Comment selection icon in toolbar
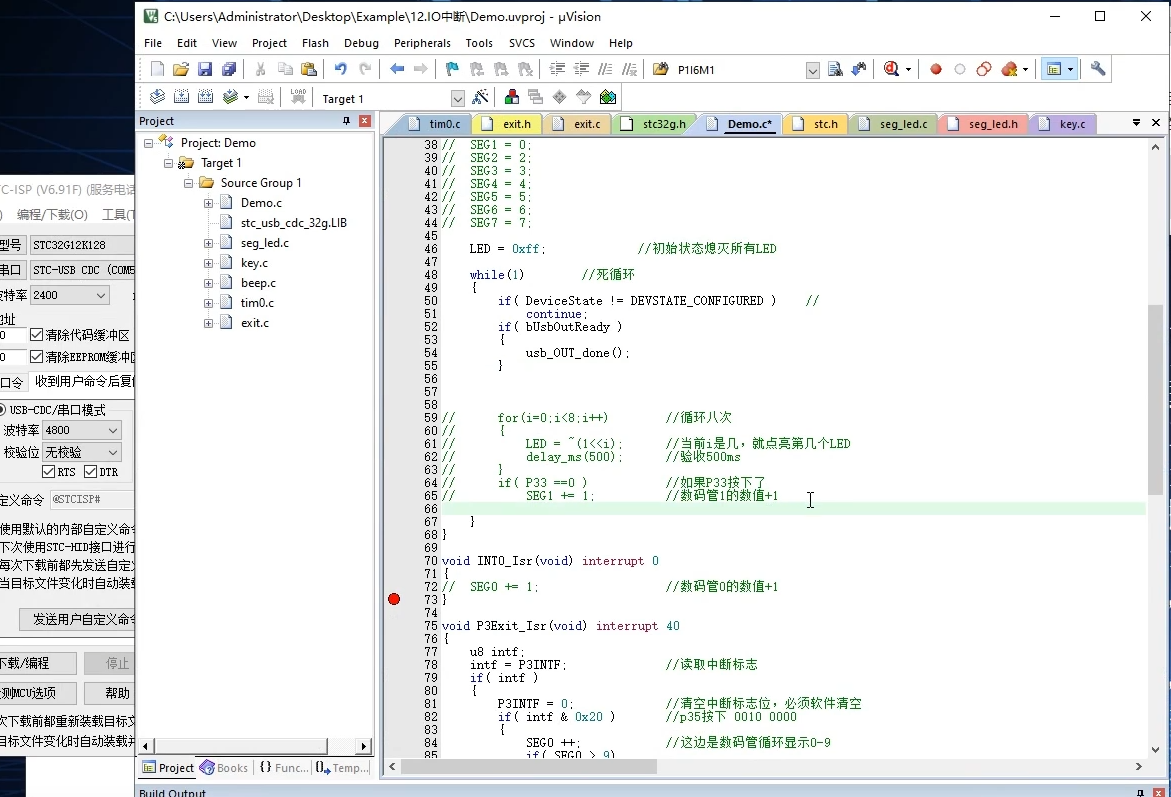 click(x=606, y=69)
